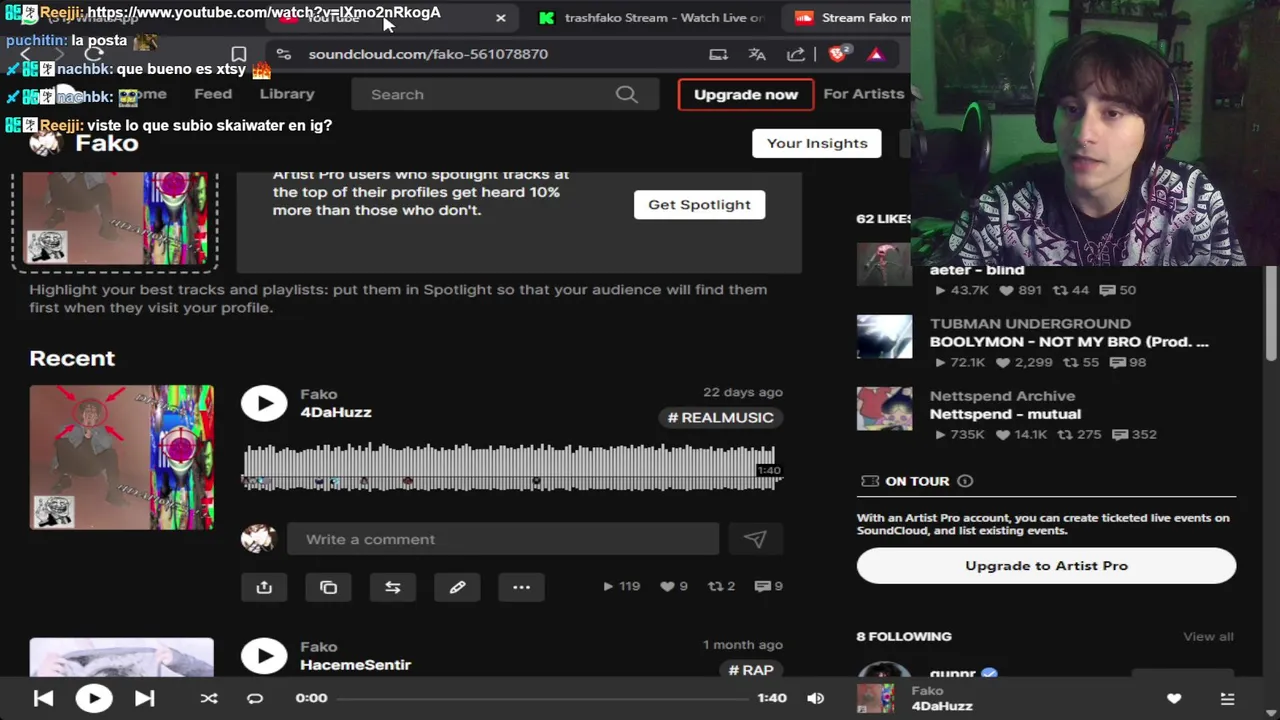Click the gunnr following artist name
The width and height of the screenshot is (1280, 720).
(x=952, y=673)
